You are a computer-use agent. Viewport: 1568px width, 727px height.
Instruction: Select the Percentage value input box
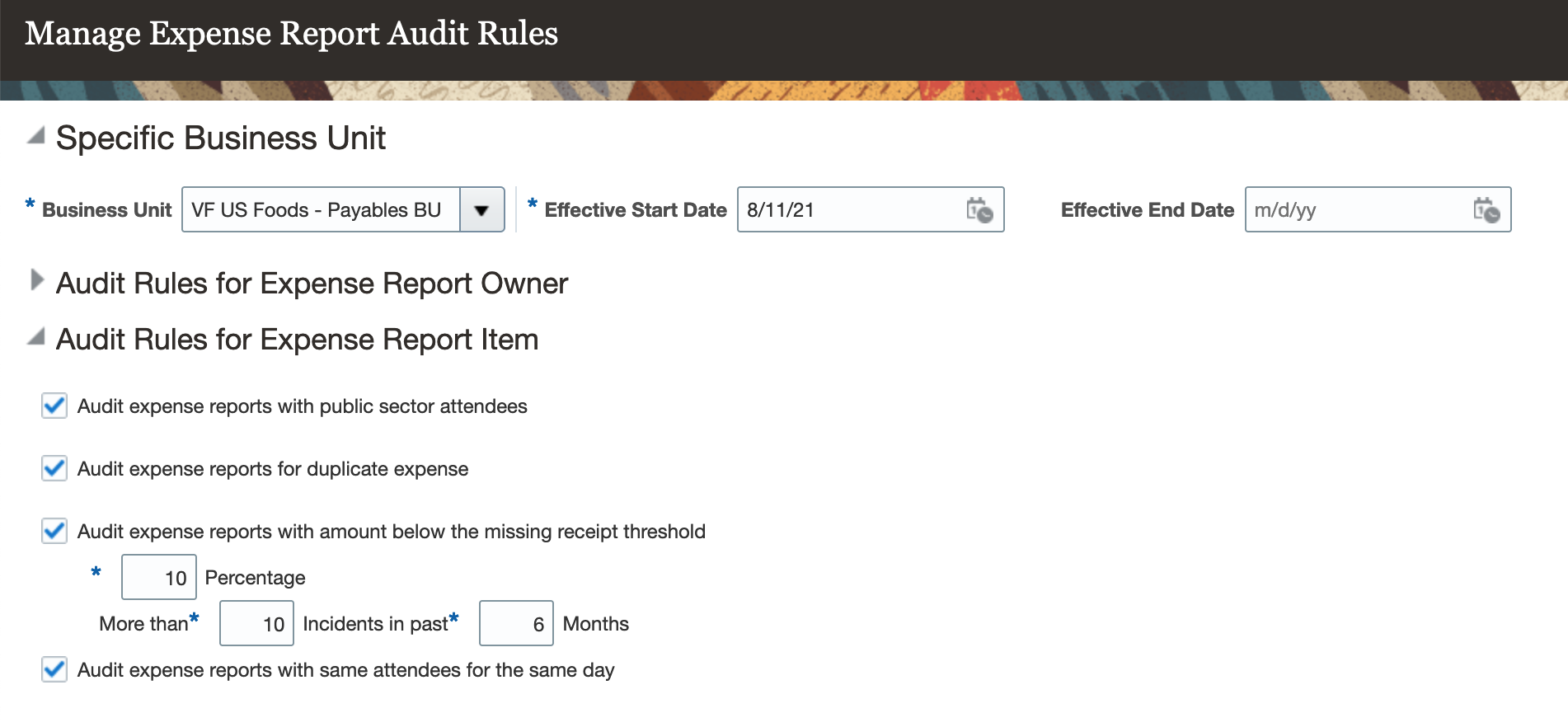coord(159,577)
